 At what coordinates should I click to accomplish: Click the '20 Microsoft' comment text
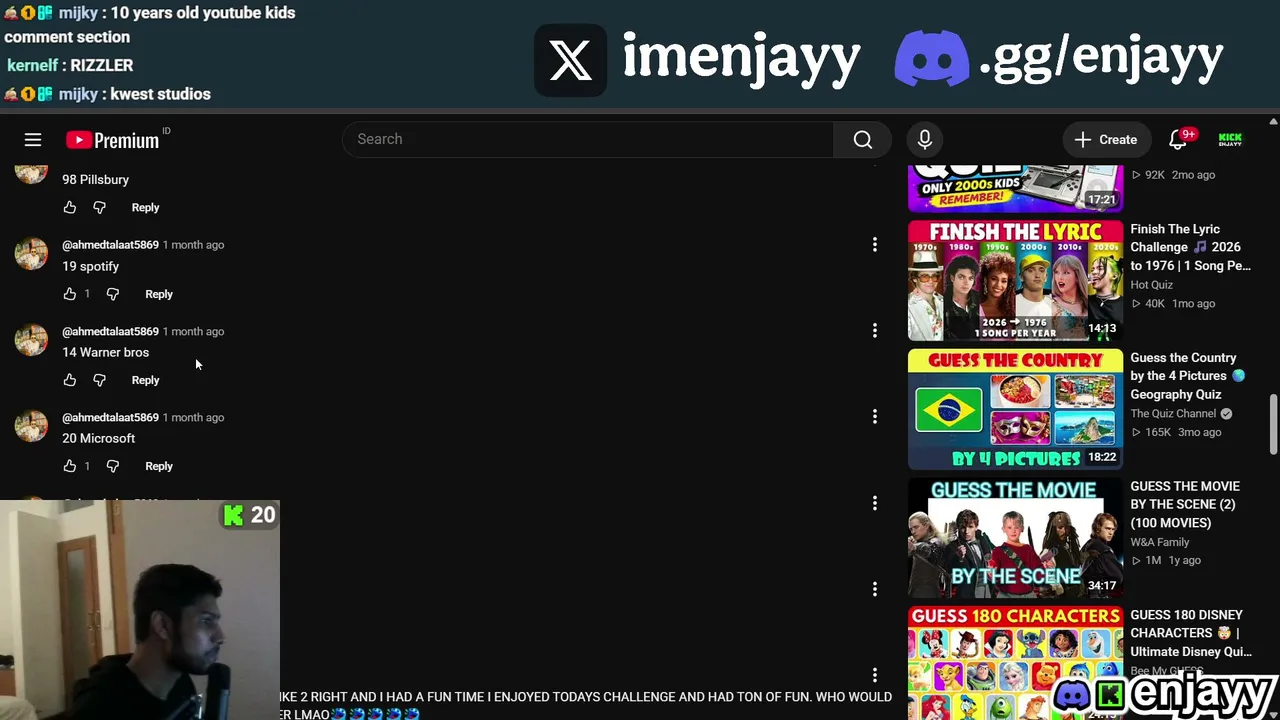98,439
